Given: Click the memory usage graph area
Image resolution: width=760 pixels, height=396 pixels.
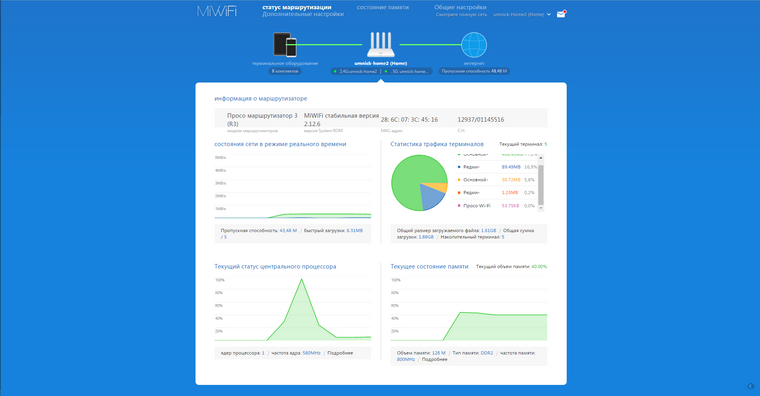Looking at the screenshot, I should click(494, 327).
